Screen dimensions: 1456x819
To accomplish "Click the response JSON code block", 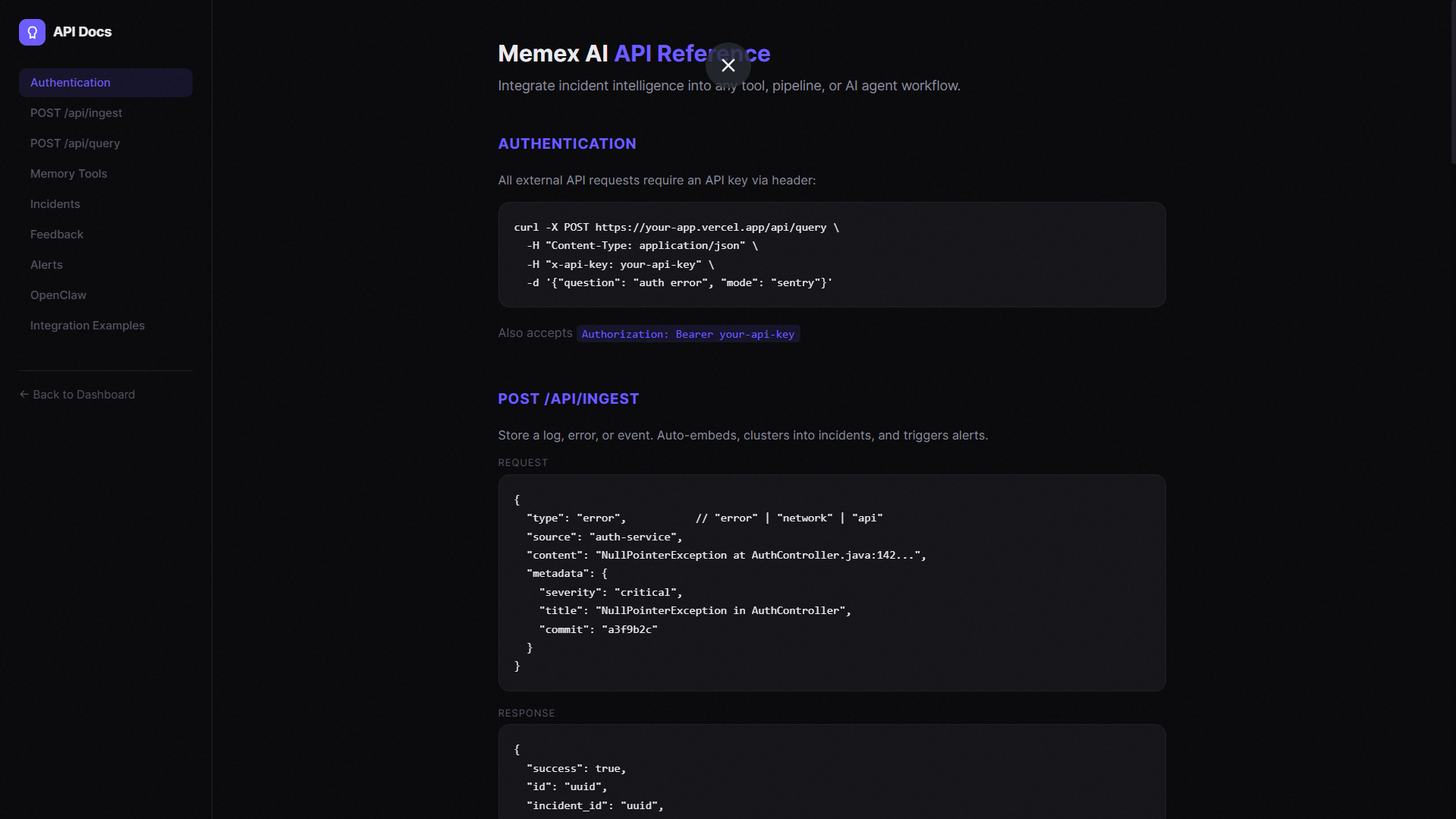I will click(x=832, y=772).
